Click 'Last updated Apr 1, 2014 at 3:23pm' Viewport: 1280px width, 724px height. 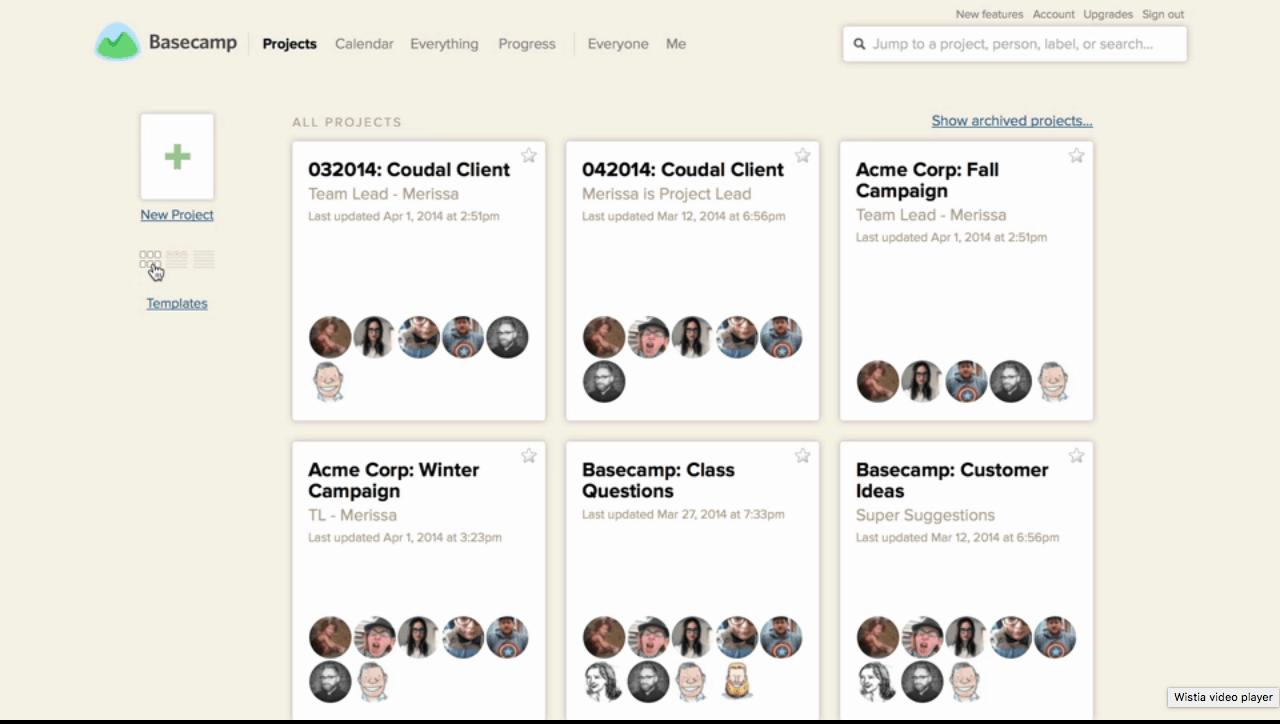[x=405, y=537]
